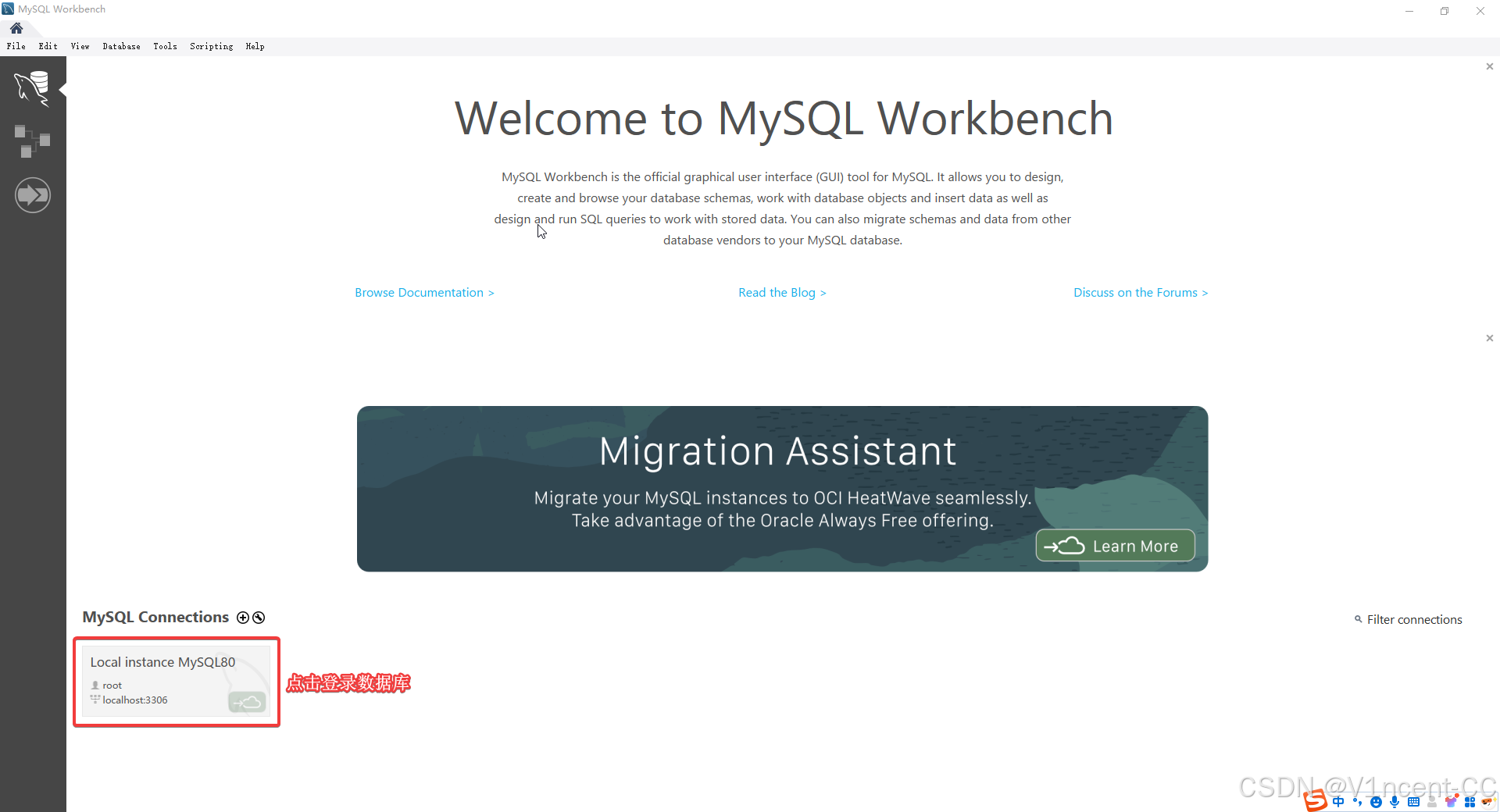Open the Edit menu
The height and width of the screenshot is (812, 1500).
[48, 46]
